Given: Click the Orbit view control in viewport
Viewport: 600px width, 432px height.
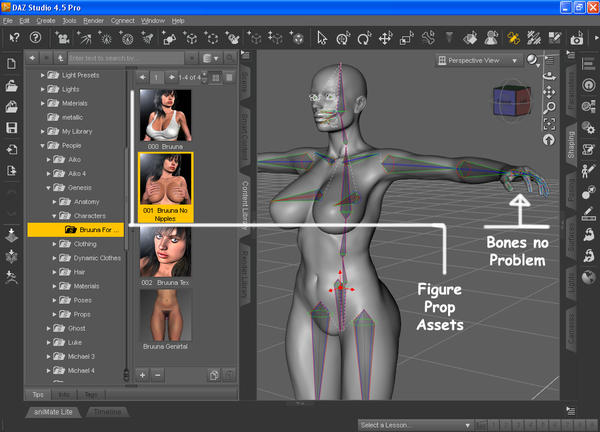Looking at the screenshot, I should tap(549, 76).
